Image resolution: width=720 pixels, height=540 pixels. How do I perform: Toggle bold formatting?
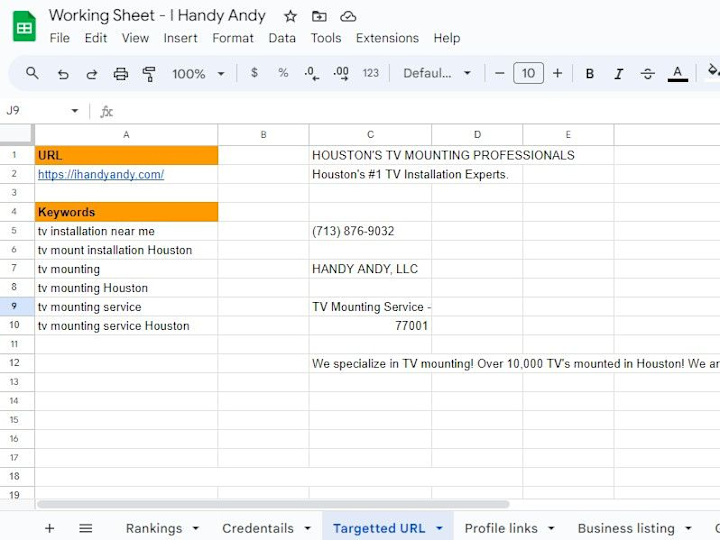coord(590,73)
